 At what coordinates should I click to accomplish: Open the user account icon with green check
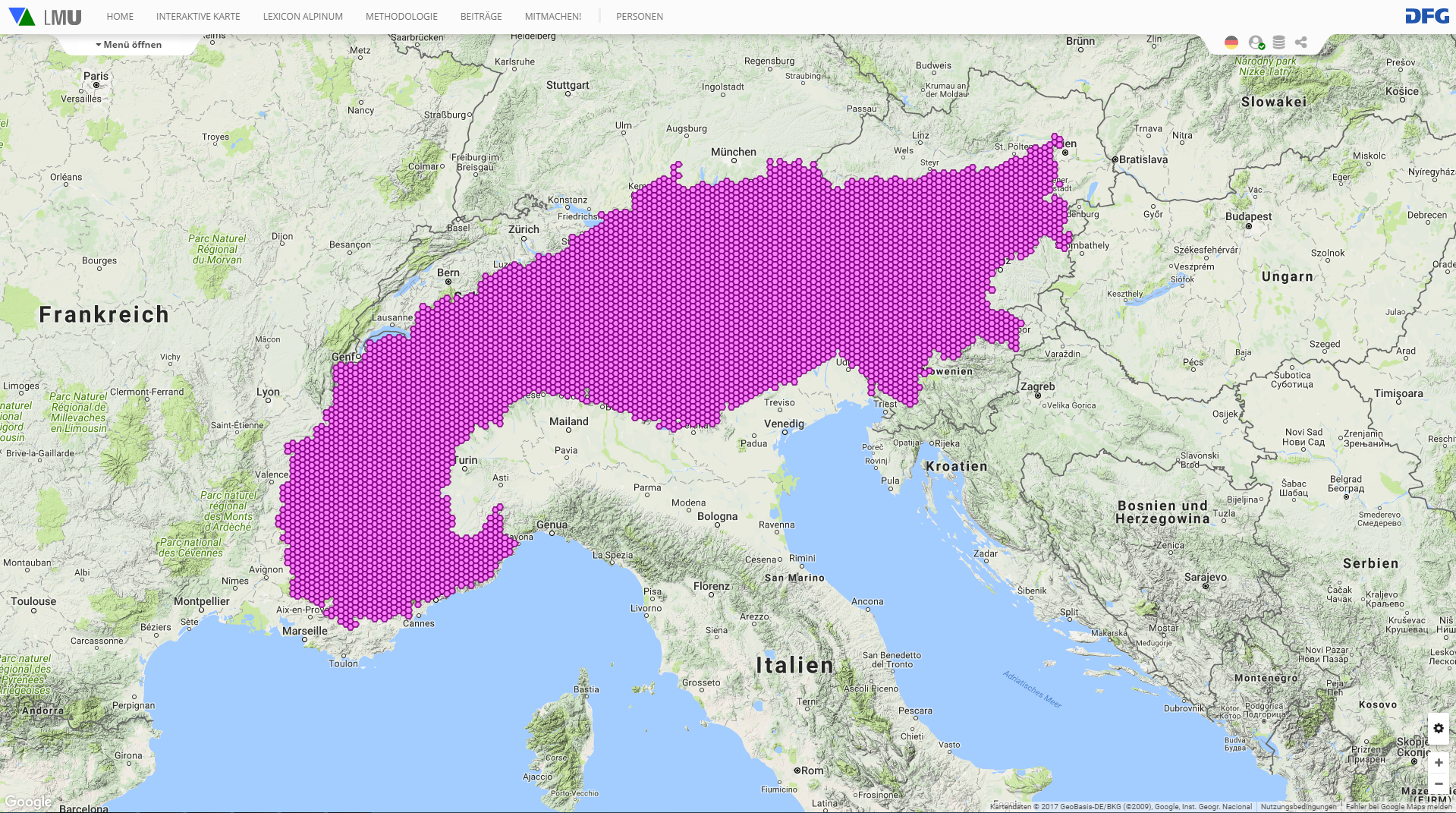(1256, 43)
